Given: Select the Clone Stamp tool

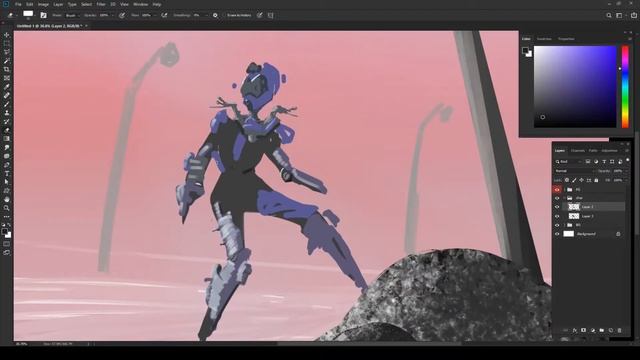Looking at the screenshot, I should coord(7,113).
